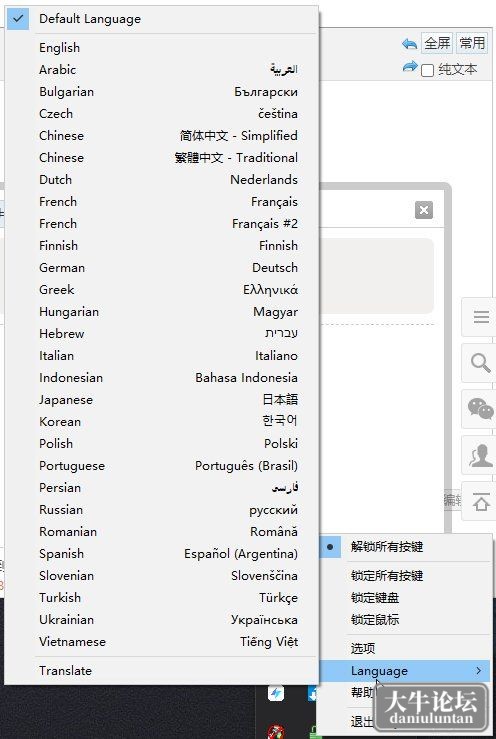
Task: Click the undo arrow icon
Action: tap(409, 44)
